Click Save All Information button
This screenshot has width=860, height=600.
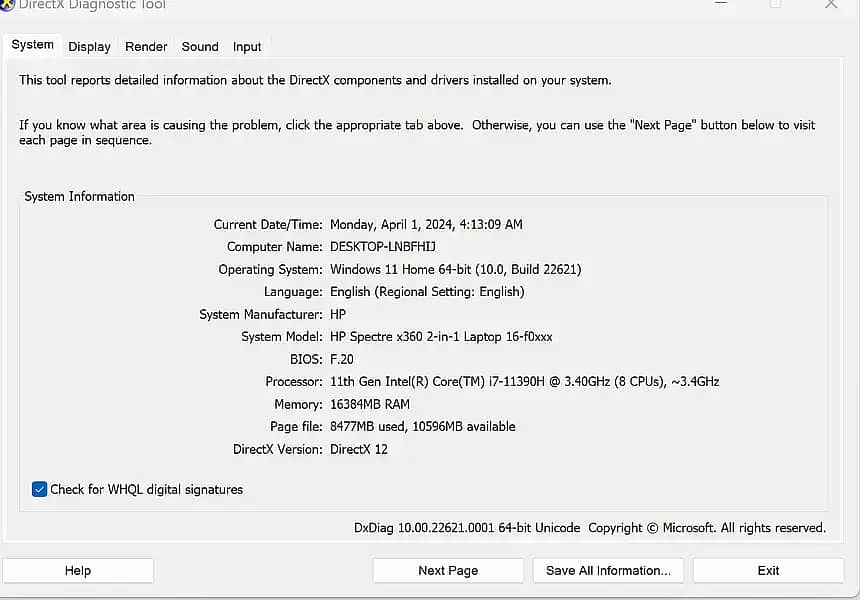(608, 570)
